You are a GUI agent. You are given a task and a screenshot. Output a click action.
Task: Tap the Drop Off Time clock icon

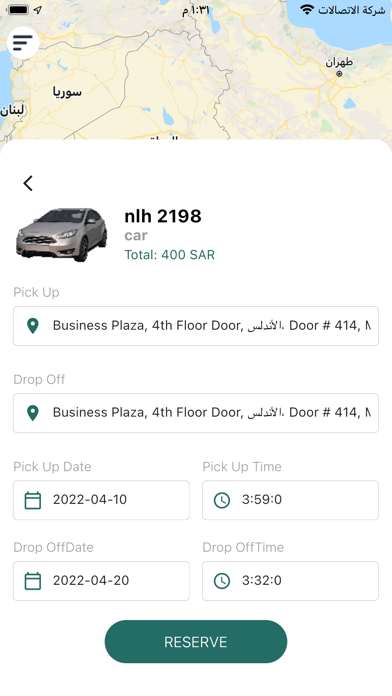click(222, 581)
